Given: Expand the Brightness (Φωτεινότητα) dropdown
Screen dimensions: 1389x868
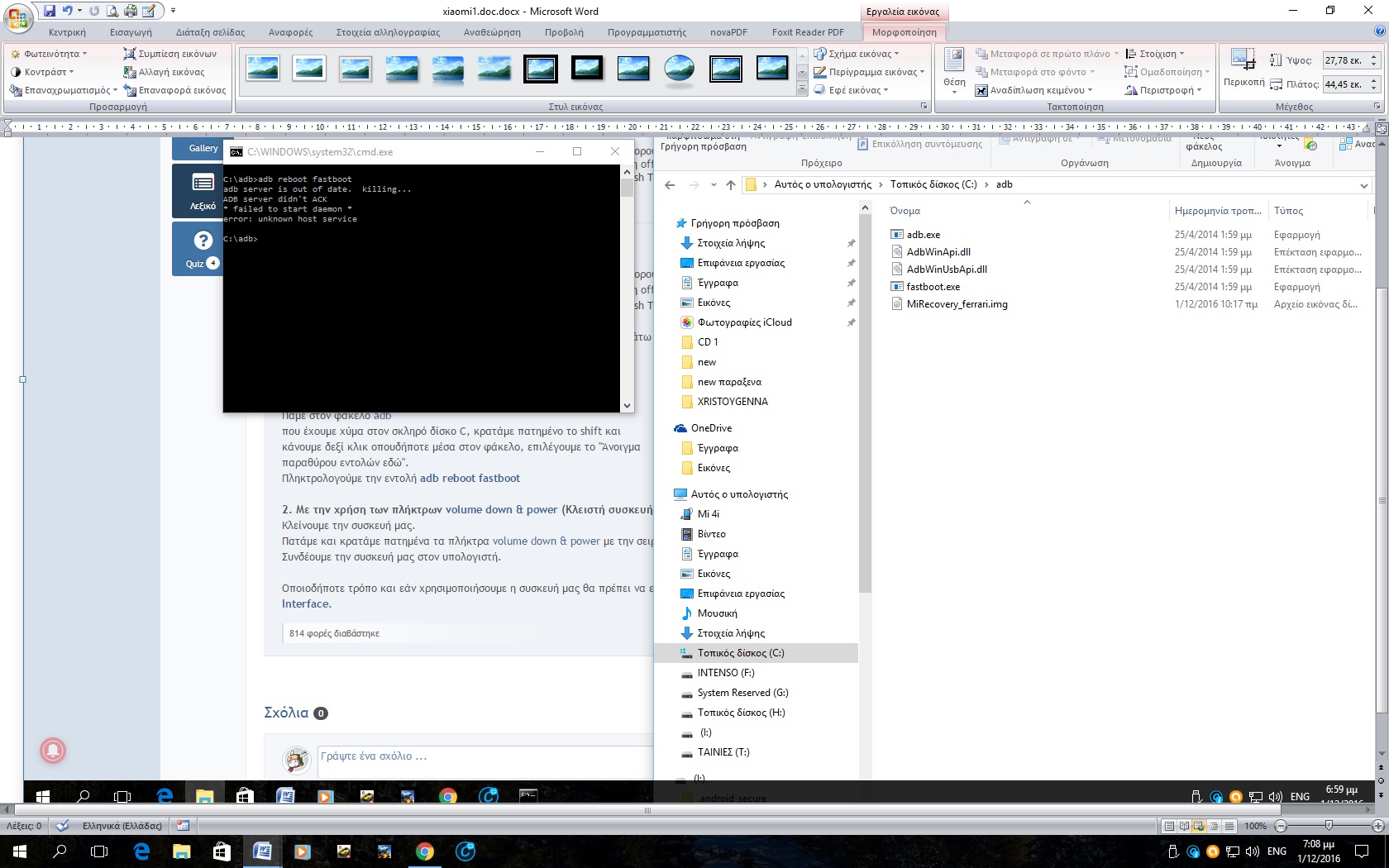Looking at the screenshot, I should 50,54.
